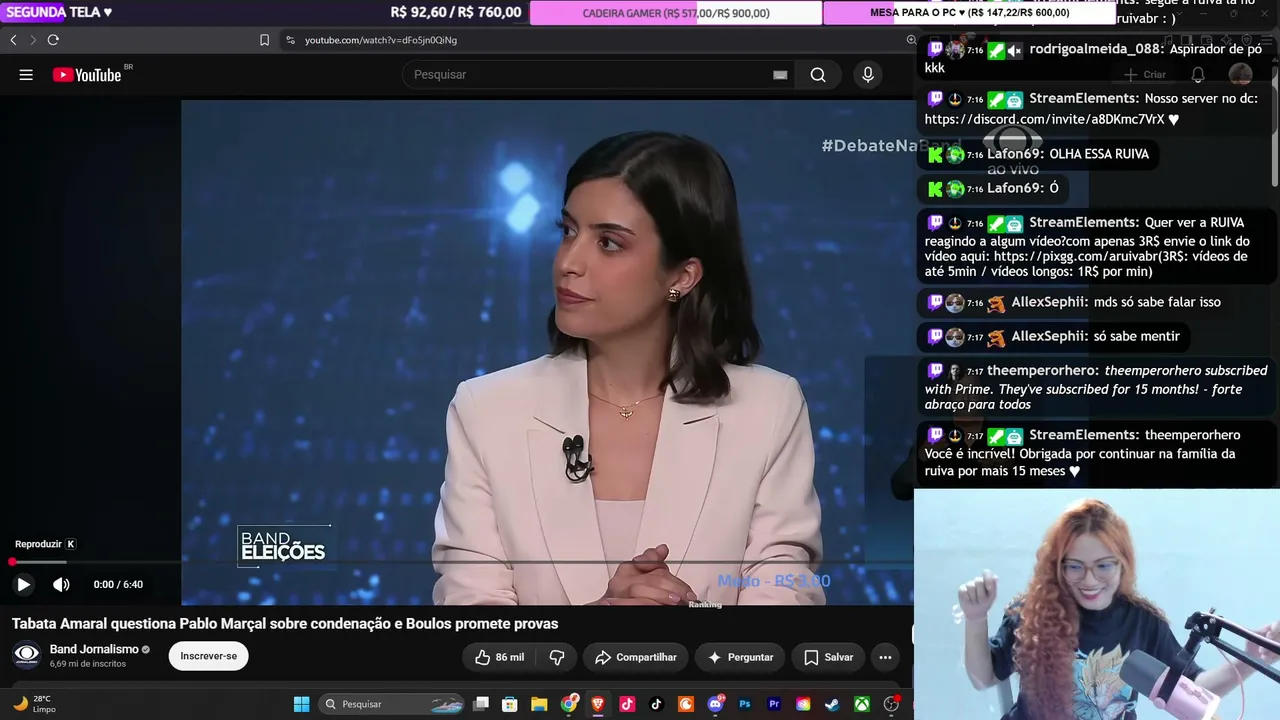Open site settings icon beside the URL
This screenshot has width=1280, height=720.
(x=290, y=40)
